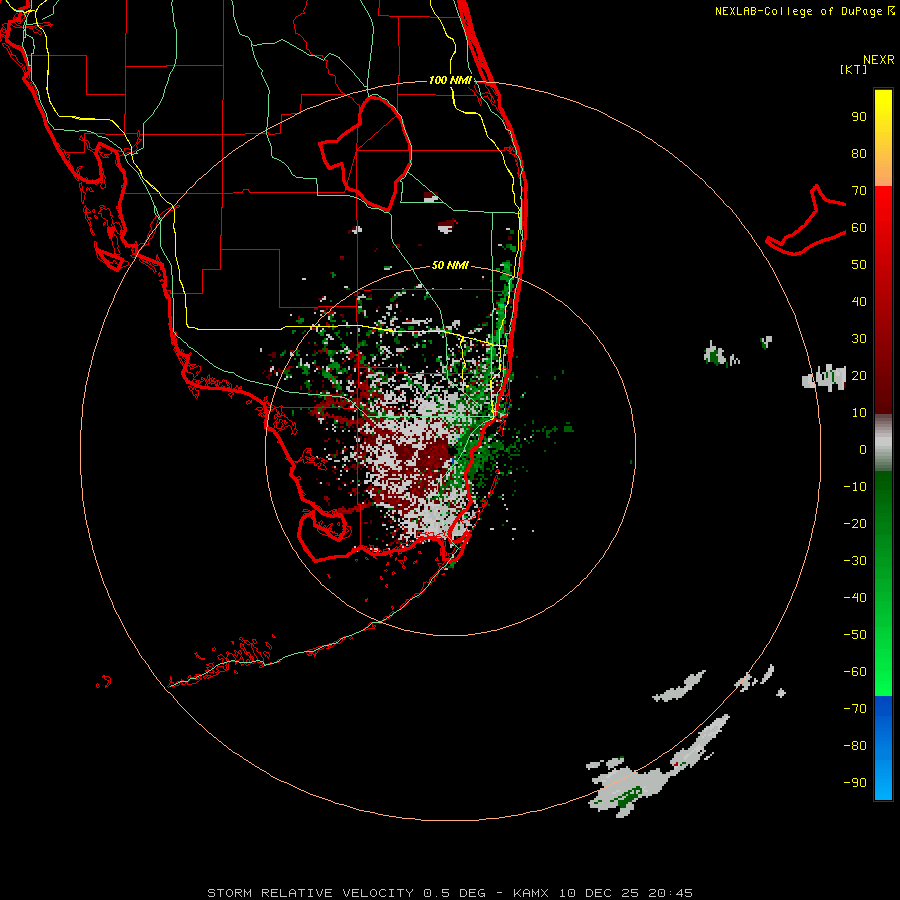
Task: Click the -90 value on velocity scale
Action: point(855,783)
